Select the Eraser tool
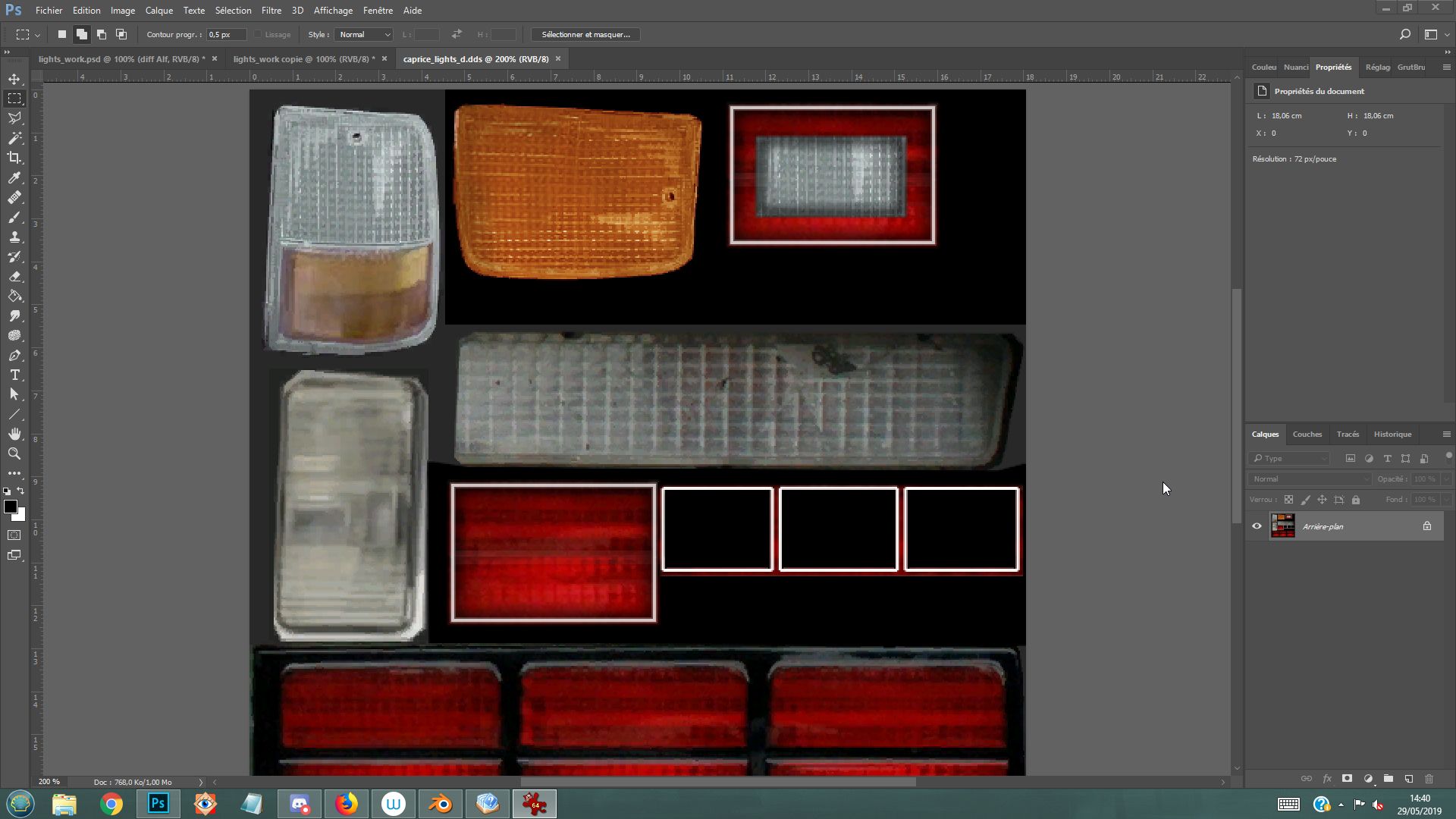Image resolution: width=1456 pixels, height=819 pixels. point(14,277)
